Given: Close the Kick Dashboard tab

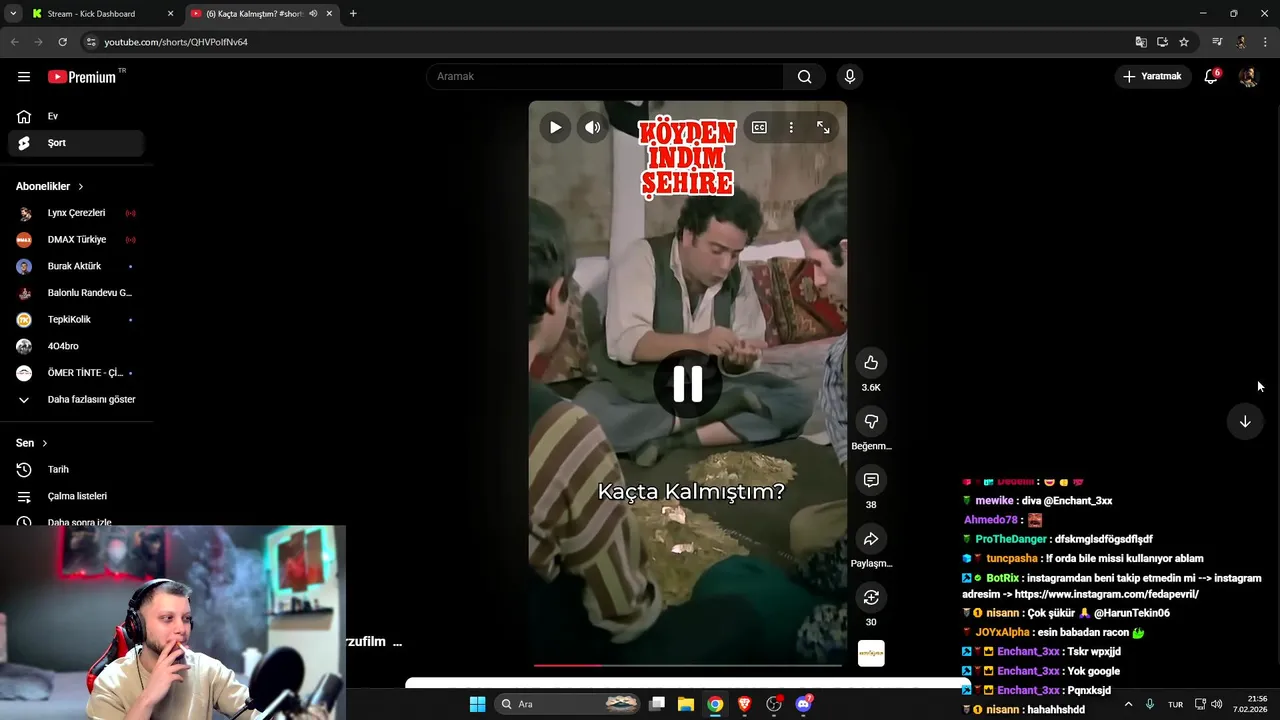Looking at the screenshot, I should [170, 14].
